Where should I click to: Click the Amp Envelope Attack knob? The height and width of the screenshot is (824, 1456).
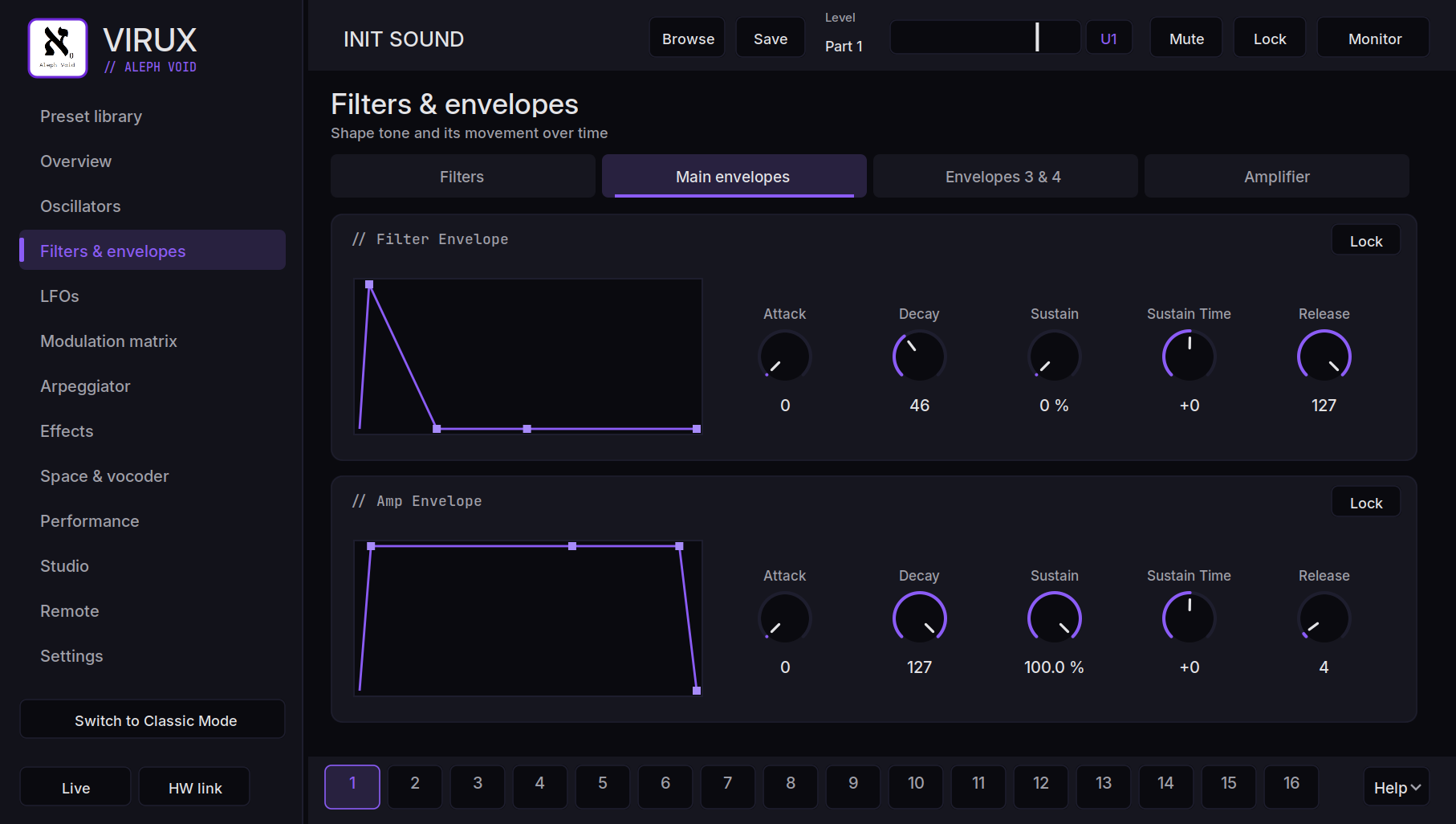click(x=785, y=618)
